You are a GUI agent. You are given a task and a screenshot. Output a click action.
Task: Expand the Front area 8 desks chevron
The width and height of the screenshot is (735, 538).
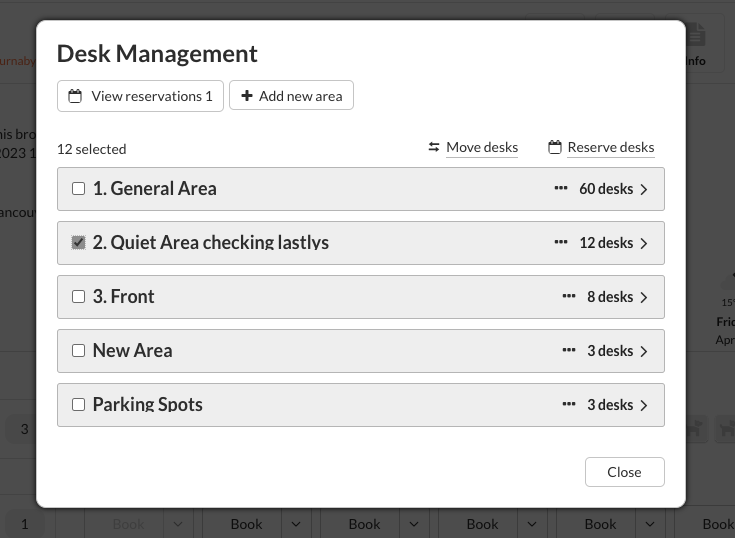[644, 296]
